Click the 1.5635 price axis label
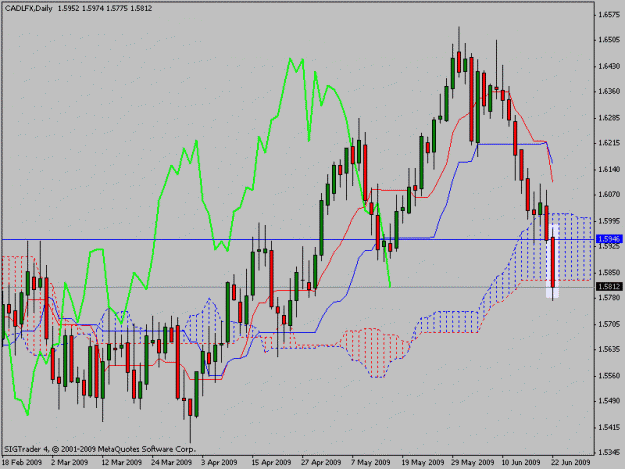The image size is (625, 469). 609,349
